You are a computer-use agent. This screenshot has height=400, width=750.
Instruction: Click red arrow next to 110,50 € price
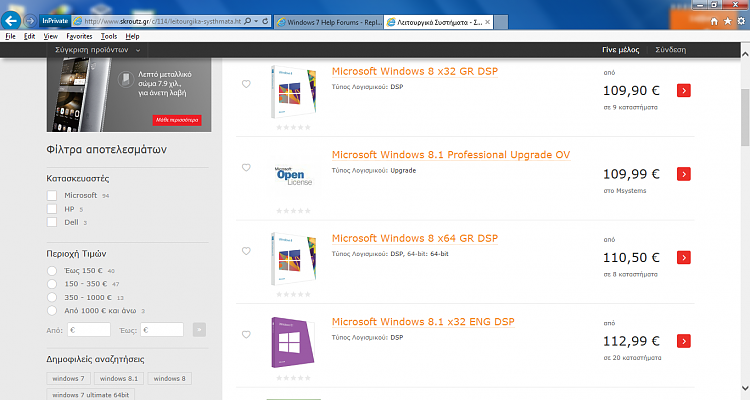684,257
